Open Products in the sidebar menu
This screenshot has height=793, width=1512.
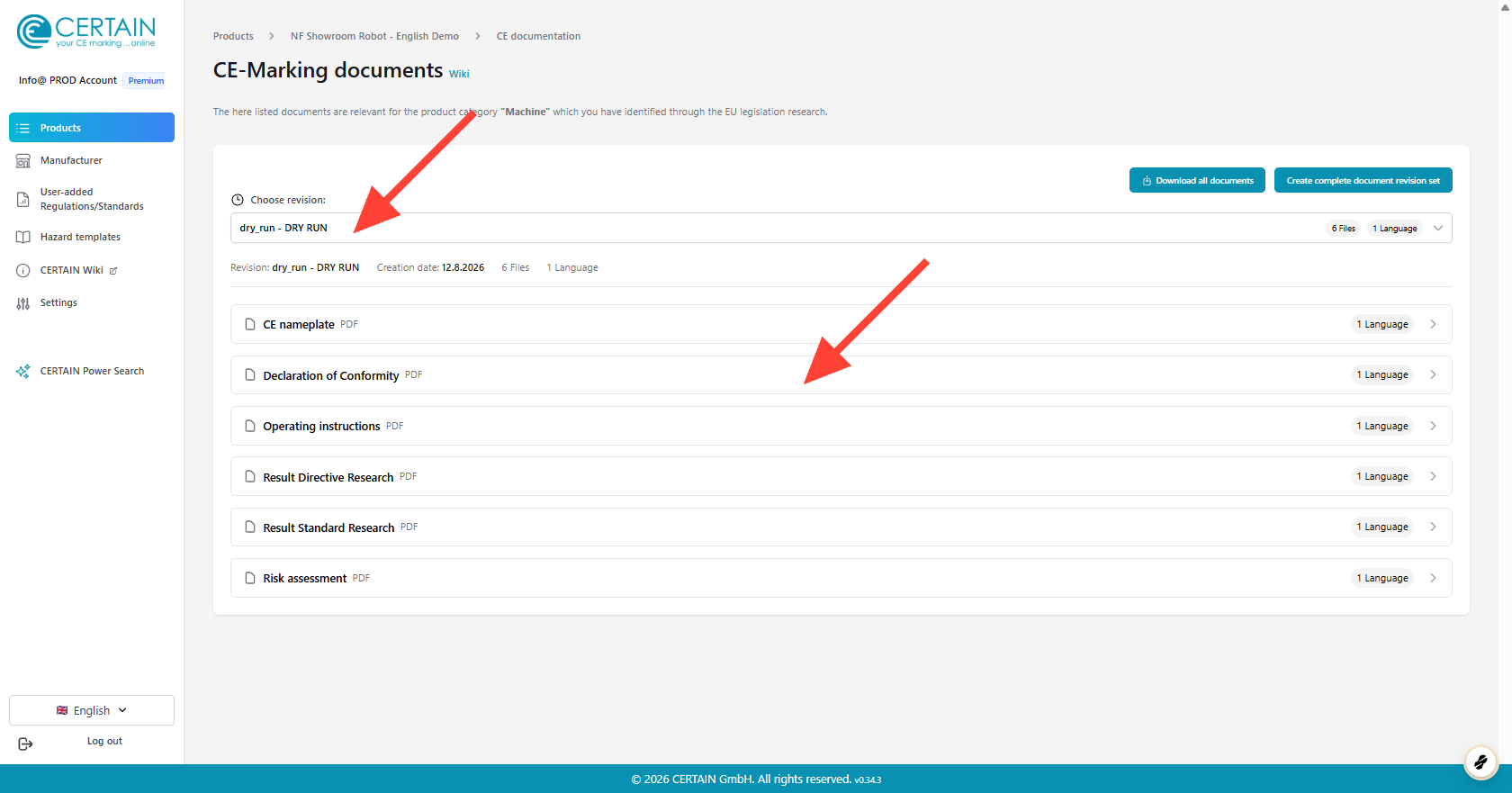coord(92,128)
